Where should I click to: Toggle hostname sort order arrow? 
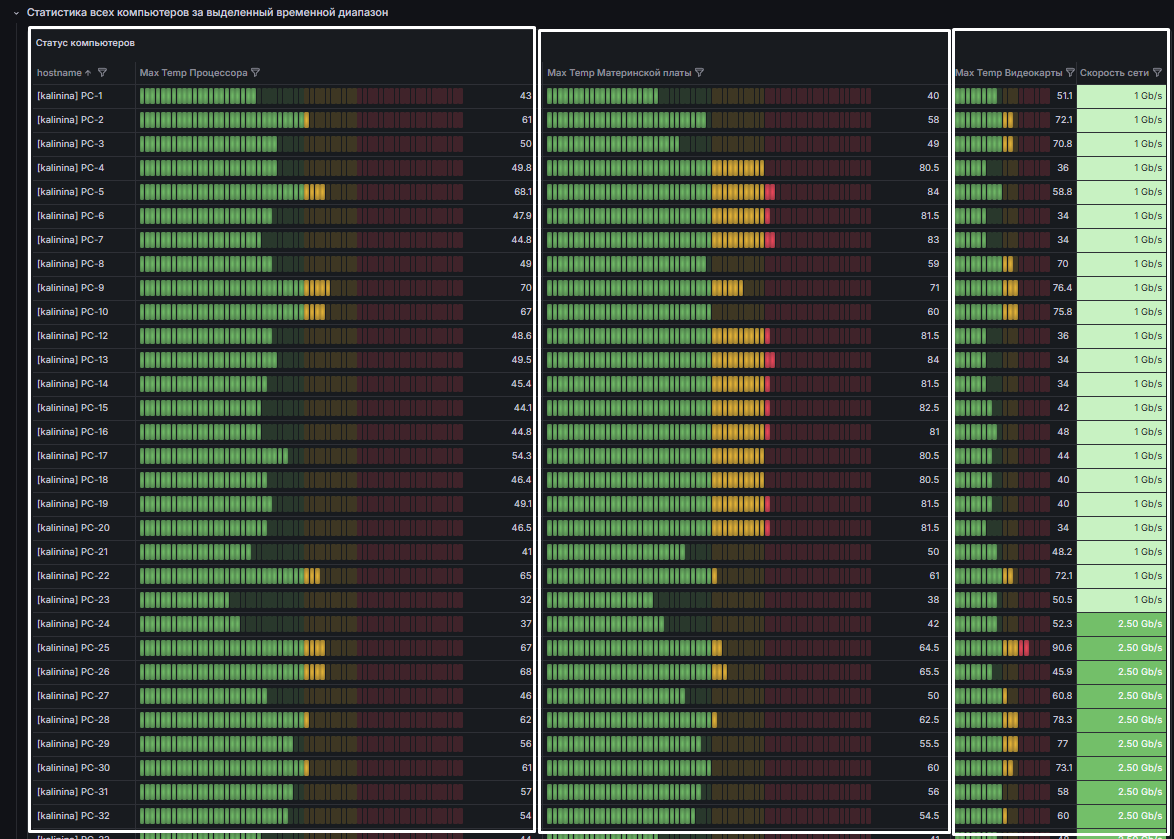pos(88,73)
